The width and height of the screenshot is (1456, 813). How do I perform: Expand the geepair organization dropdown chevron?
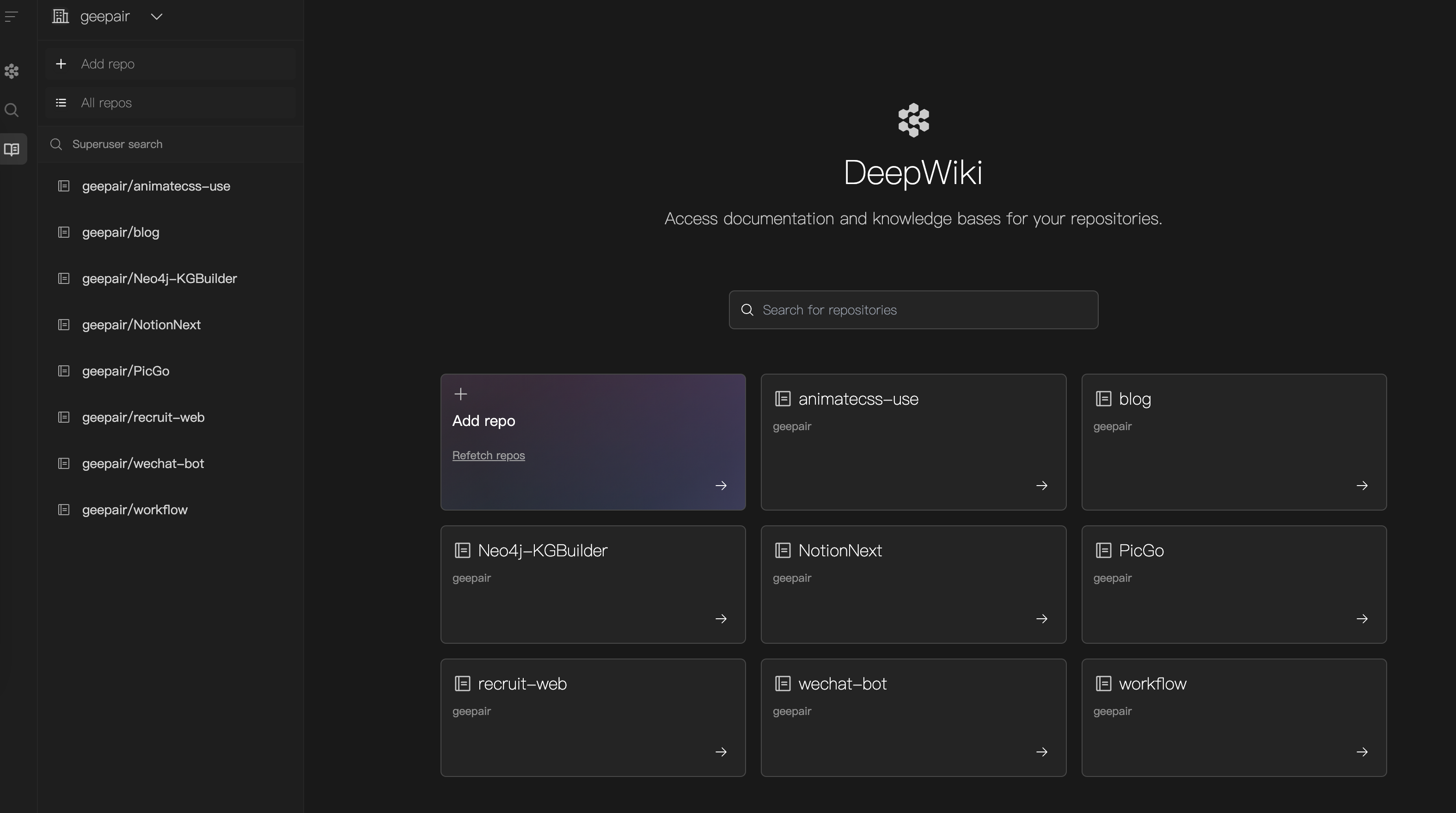[157, 17]
